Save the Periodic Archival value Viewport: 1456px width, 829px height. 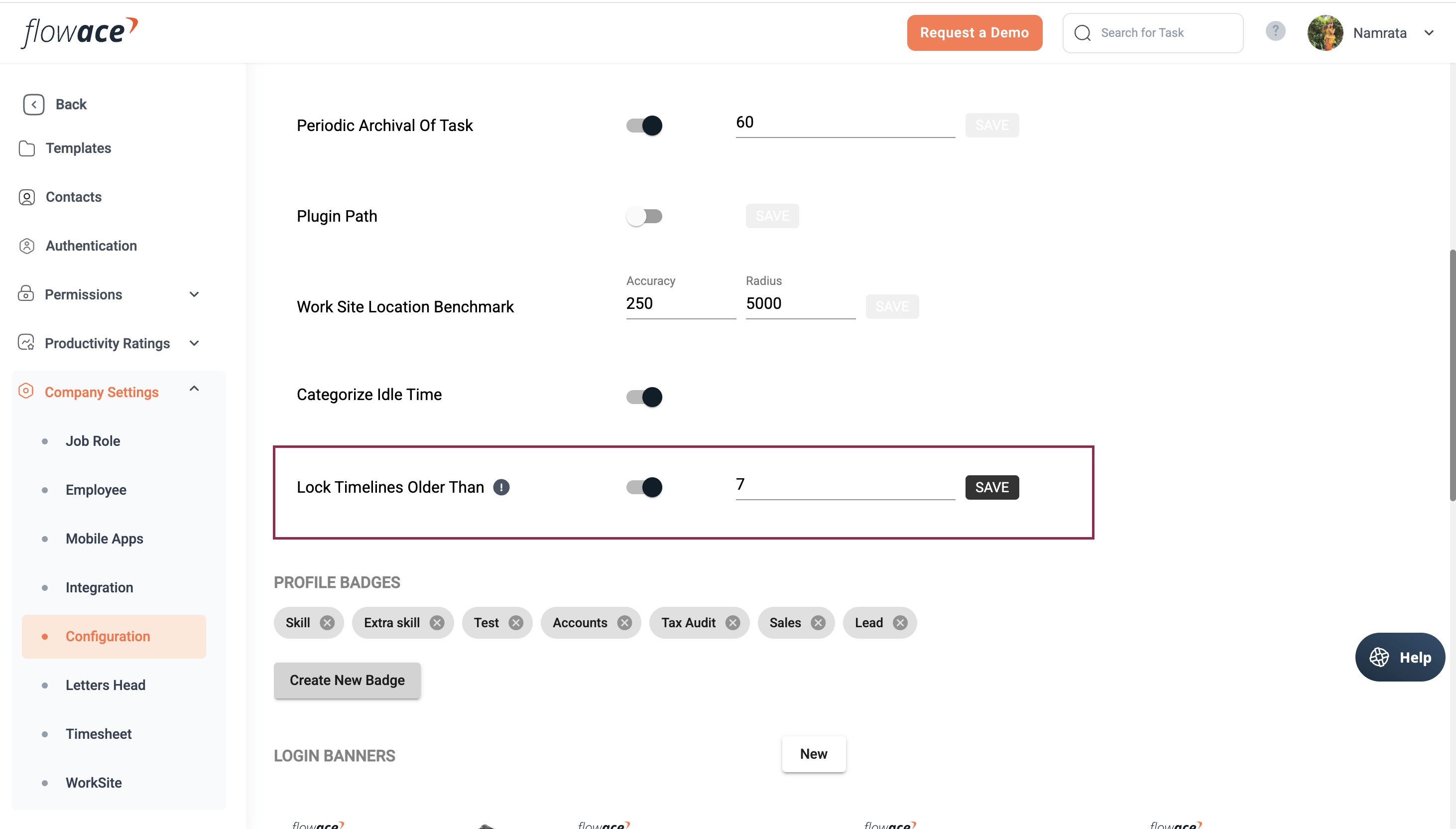tap(992, 125)
